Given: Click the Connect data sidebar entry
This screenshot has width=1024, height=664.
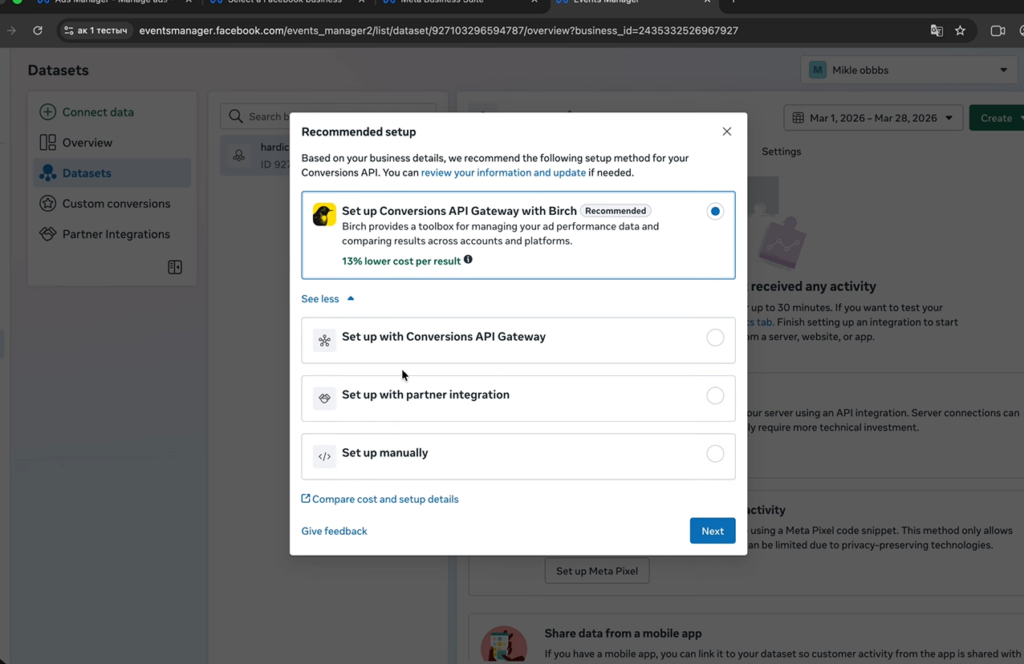Looking at the screenshot, I should tap(112, 112).
